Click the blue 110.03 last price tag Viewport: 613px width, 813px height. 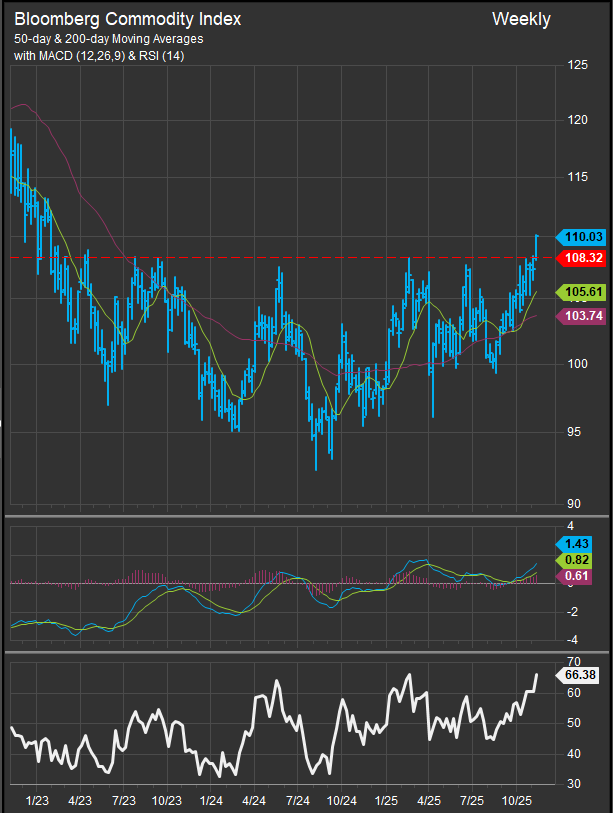coord(581,237)
